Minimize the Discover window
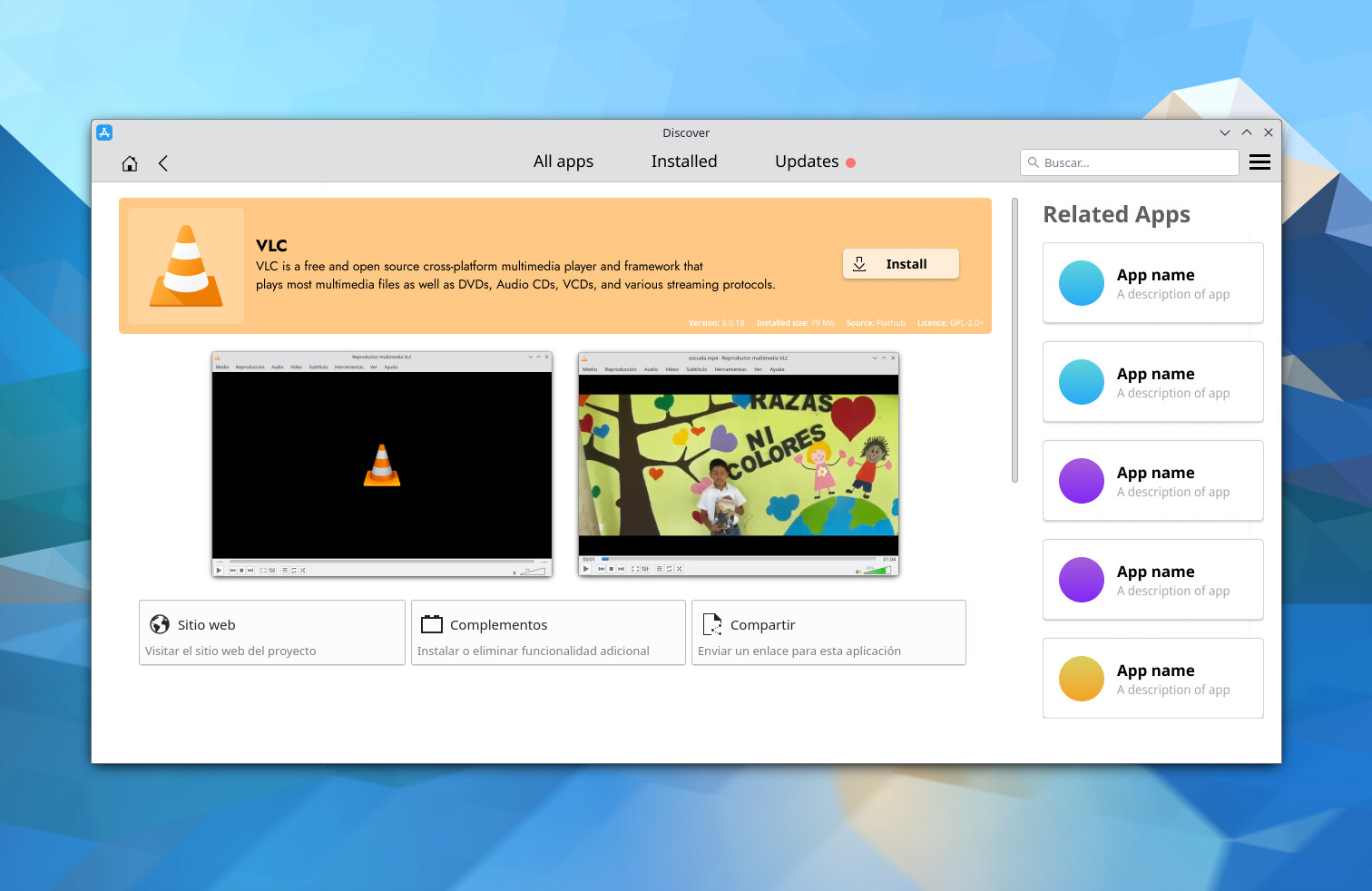 pyautogui.click(x=1225, y=132)
